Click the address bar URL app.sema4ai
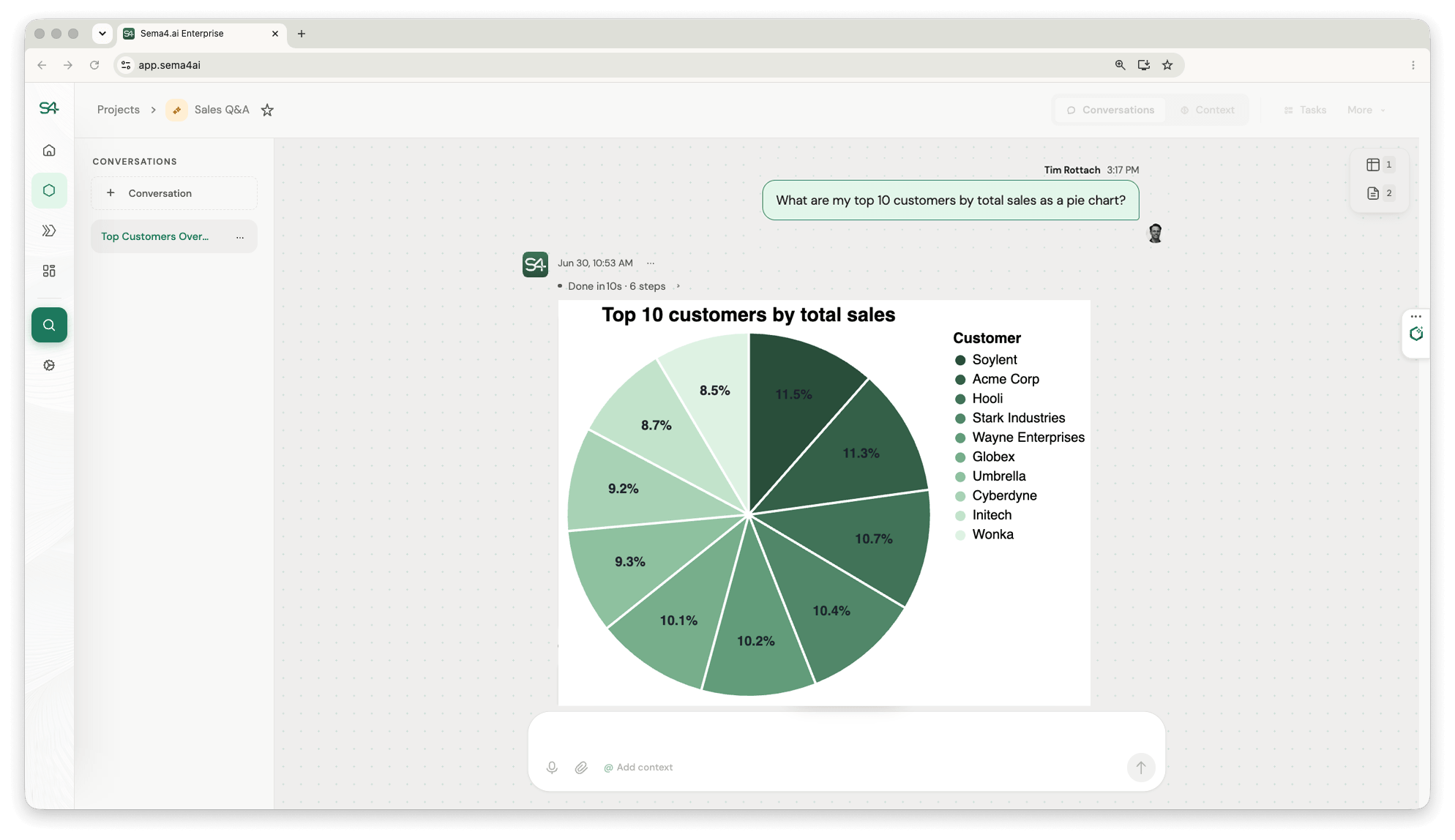This screenshot has height=840, width=1455. tap(169, 65)
